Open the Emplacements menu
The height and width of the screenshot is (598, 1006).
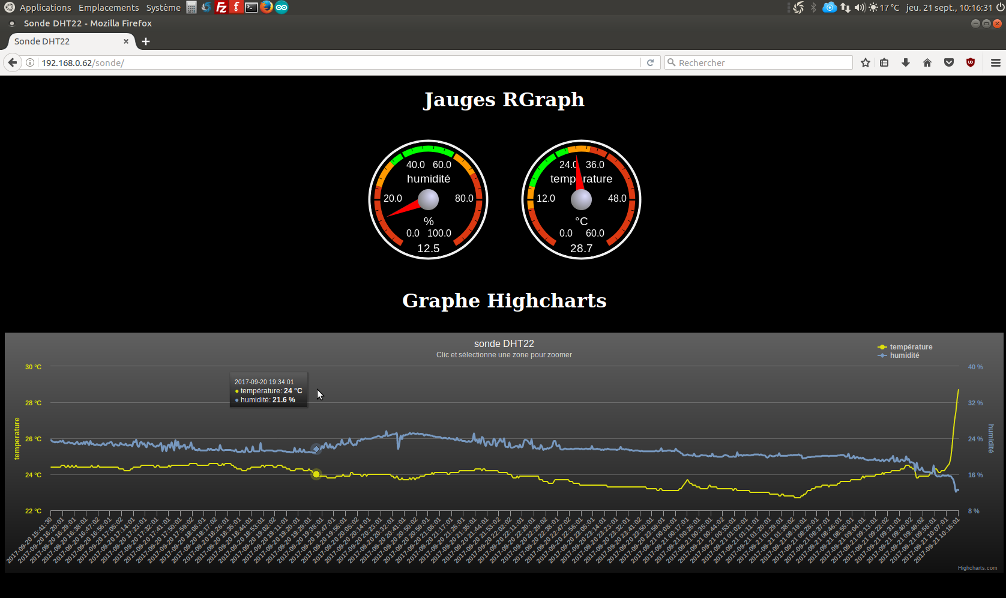click(108, 7)
